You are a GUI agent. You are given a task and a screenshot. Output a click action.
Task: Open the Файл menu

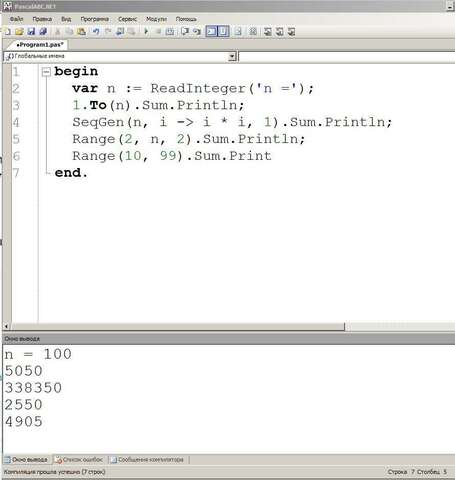(x=16, y=19)
